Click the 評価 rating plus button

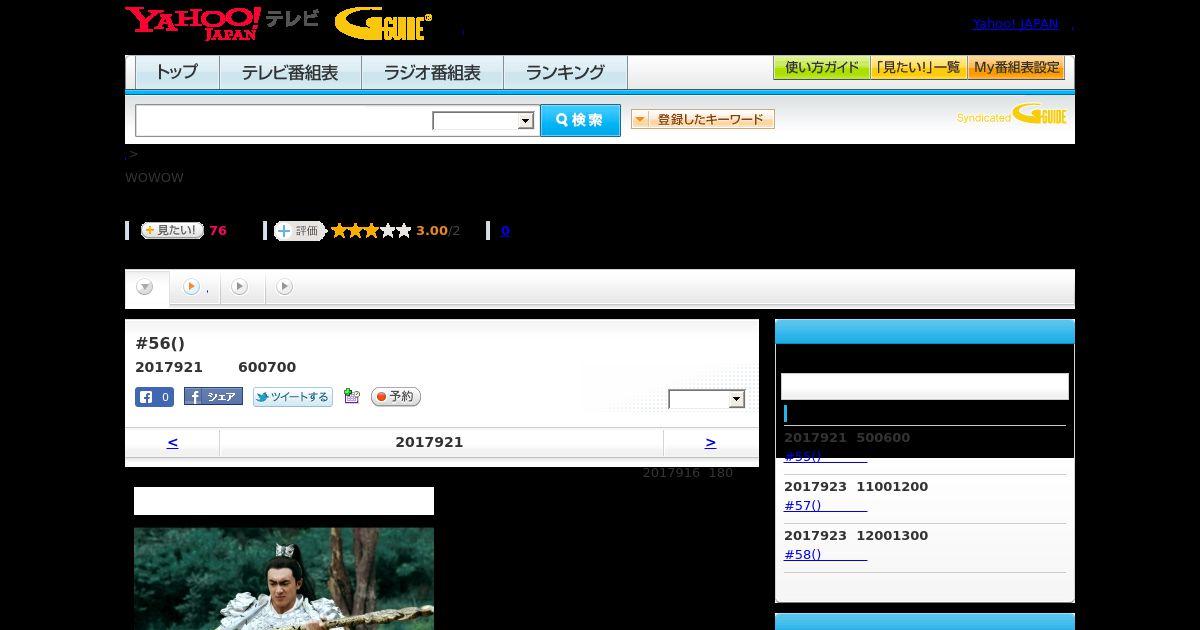[300, 231]
